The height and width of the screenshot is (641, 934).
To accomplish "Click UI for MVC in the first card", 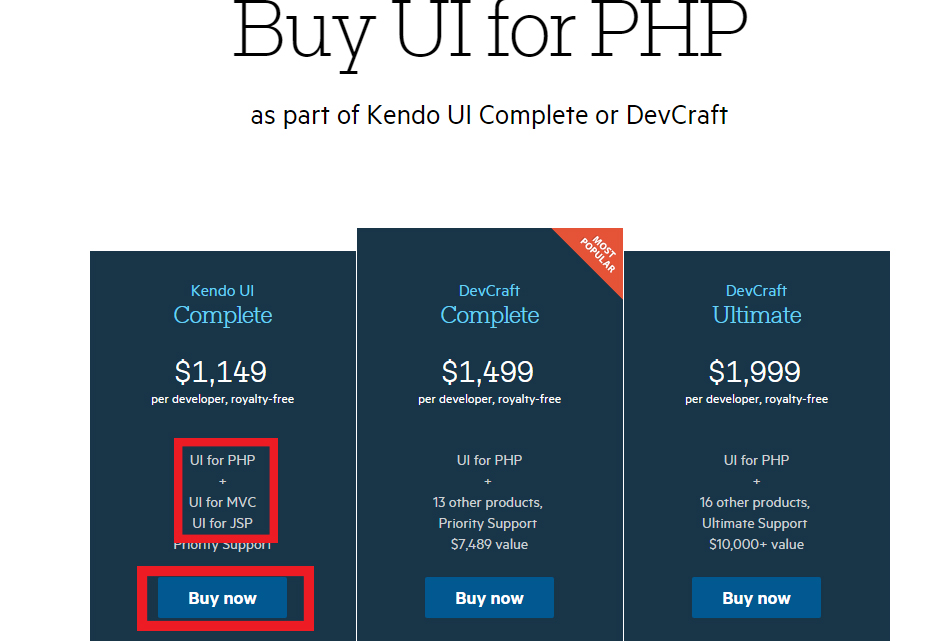I will [222, 502].
